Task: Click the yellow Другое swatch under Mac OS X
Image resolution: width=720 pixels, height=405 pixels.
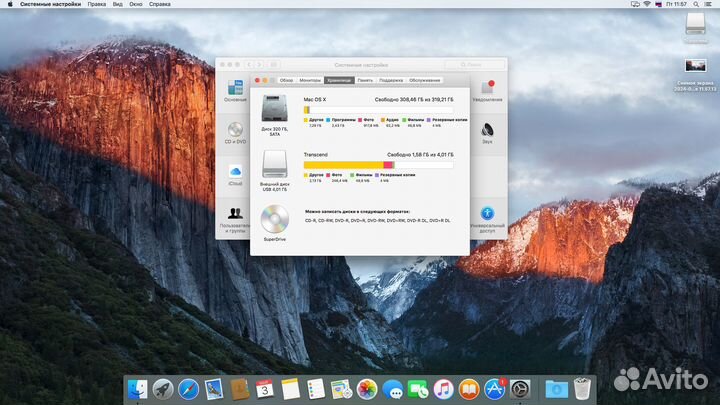Action: 306,120
